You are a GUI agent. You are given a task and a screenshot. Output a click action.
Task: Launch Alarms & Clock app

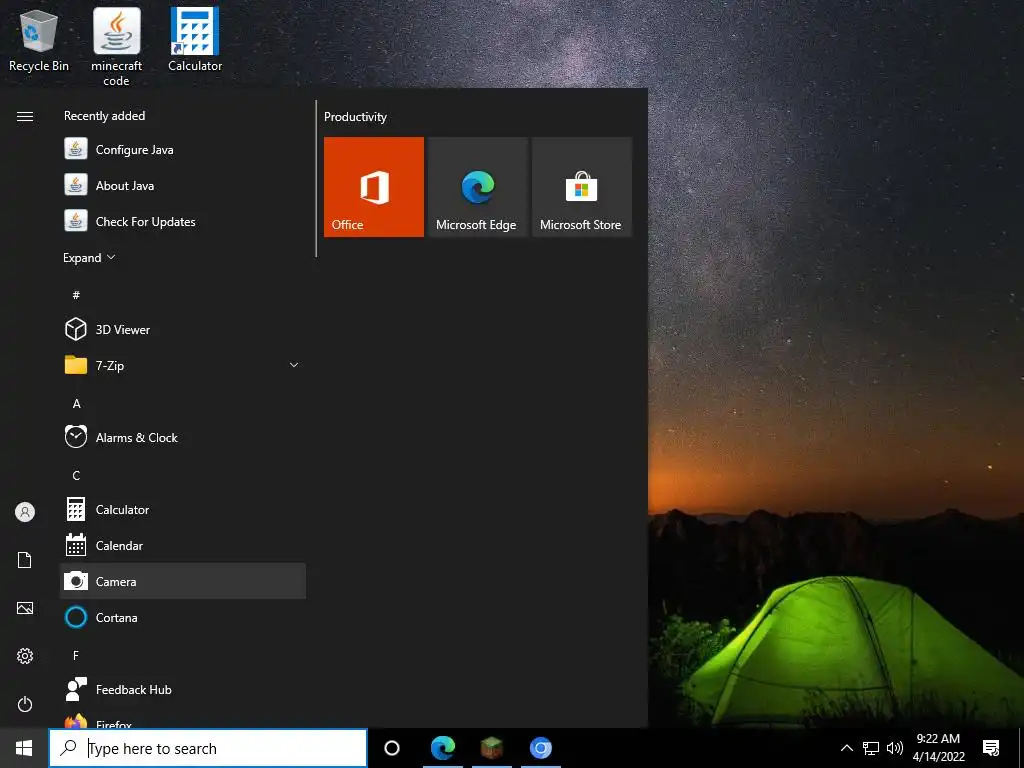click(x=182, y=438)
